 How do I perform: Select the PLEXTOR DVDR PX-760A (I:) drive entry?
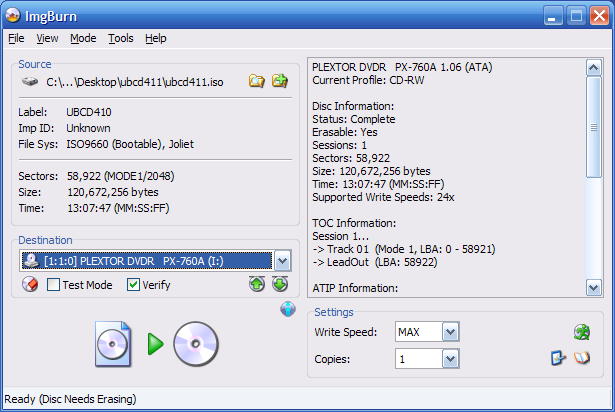pyautogui.click(x=147, y=261)
